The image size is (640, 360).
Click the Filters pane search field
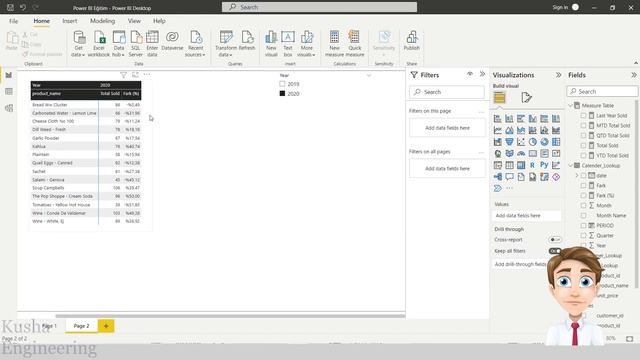point(447,92)
